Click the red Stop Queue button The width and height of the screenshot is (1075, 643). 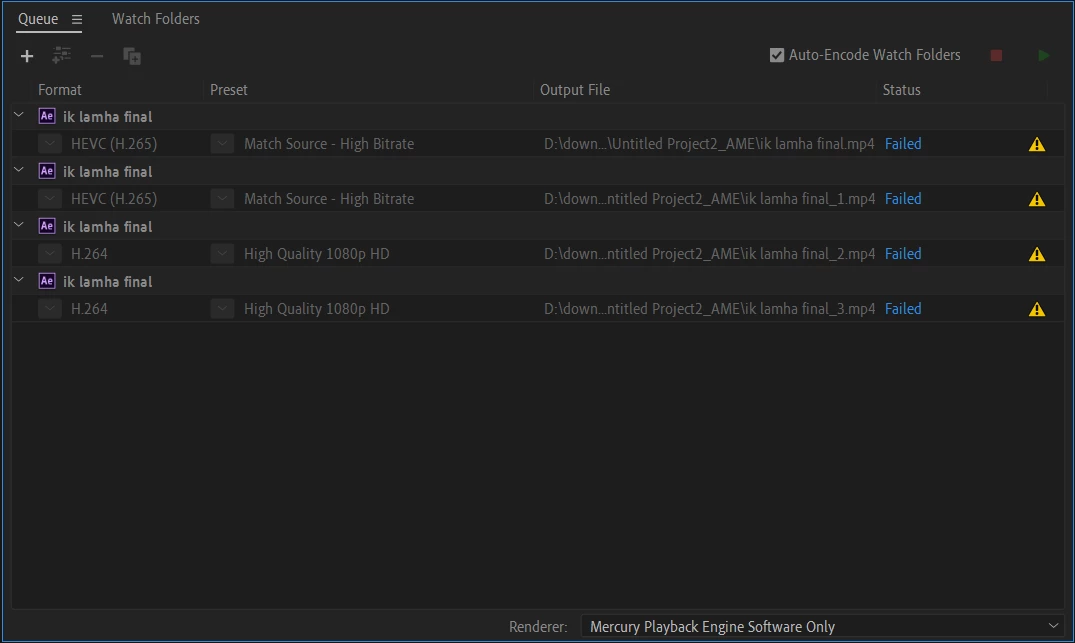click(x=996, y=56)
